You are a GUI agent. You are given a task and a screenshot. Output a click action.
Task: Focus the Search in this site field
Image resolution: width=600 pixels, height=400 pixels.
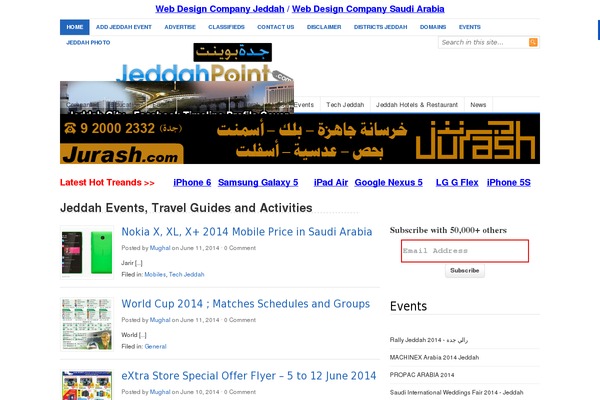click(x=484, y=42)
